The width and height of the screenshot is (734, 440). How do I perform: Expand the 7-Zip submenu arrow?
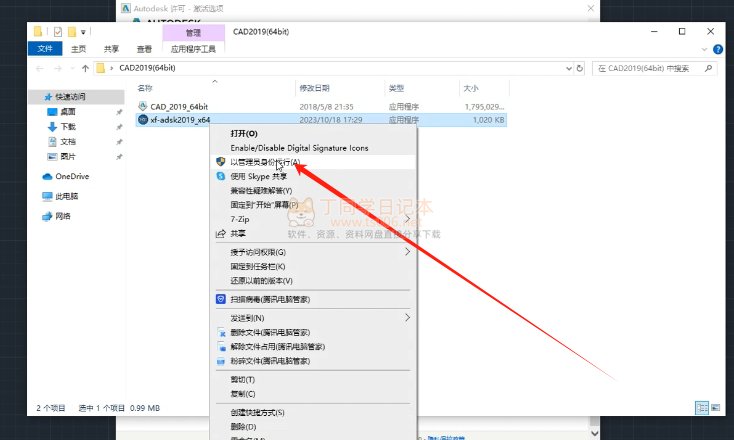point(407,219)
